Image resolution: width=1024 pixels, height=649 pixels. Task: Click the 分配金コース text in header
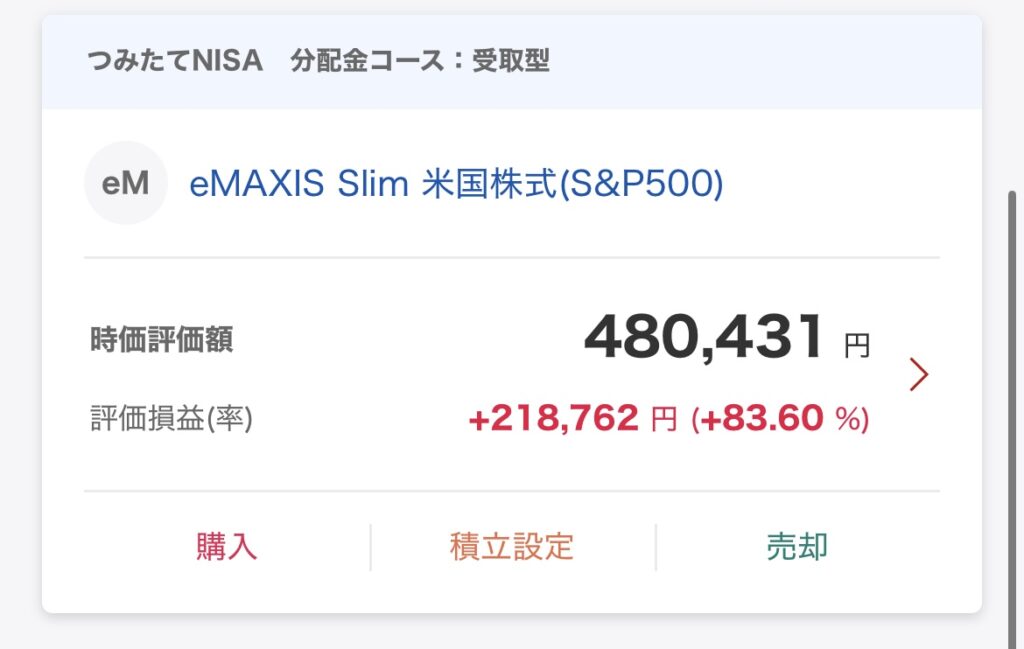366,61
